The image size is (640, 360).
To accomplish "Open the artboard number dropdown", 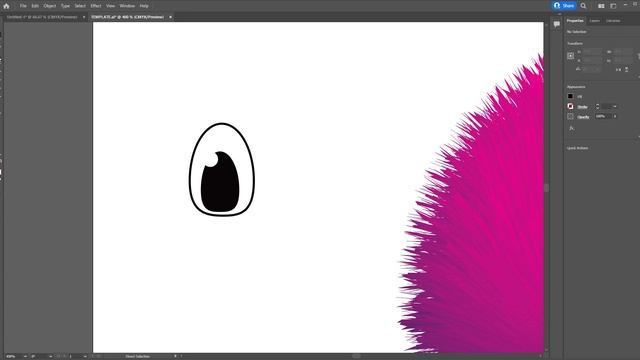I will coord(85,356).
